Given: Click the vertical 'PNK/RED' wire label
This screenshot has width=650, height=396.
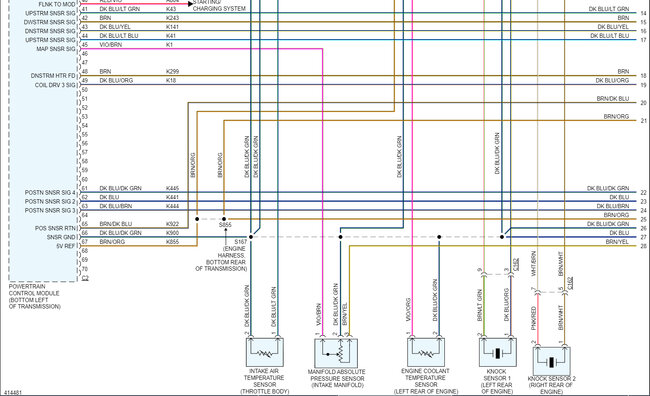Looking at the screenshot, I should pyautogui.click(x=534, y=318).
